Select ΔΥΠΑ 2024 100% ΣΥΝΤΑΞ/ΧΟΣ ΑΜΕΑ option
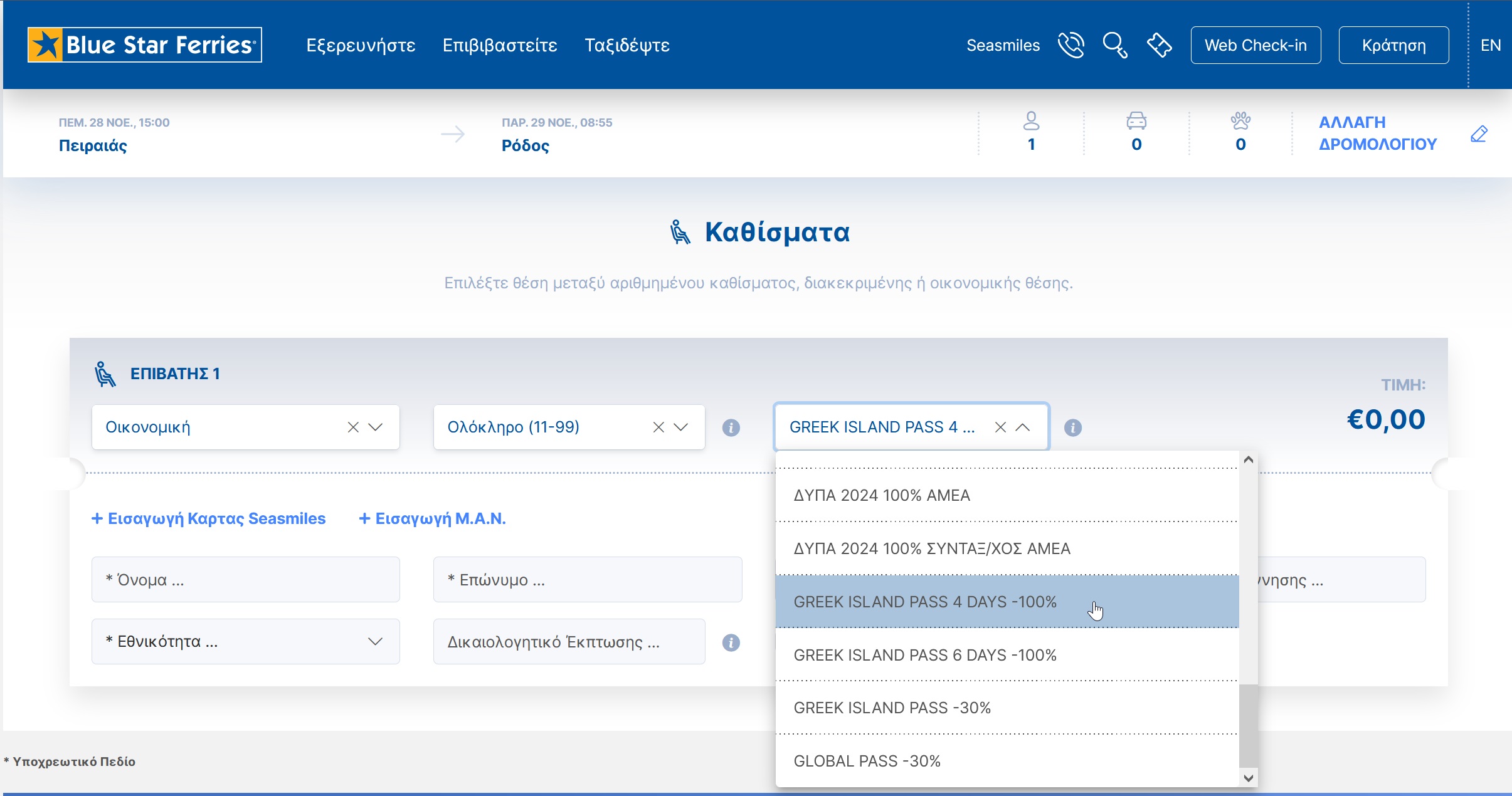The width and height of the screenshot is (1512, 796). click(1007, 548)
